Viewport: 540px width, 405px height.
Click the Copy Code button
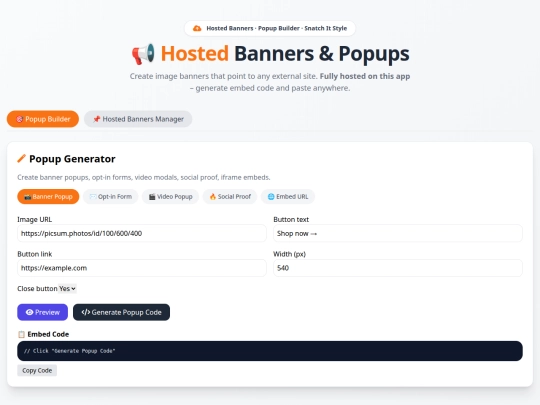coord(37,371)
